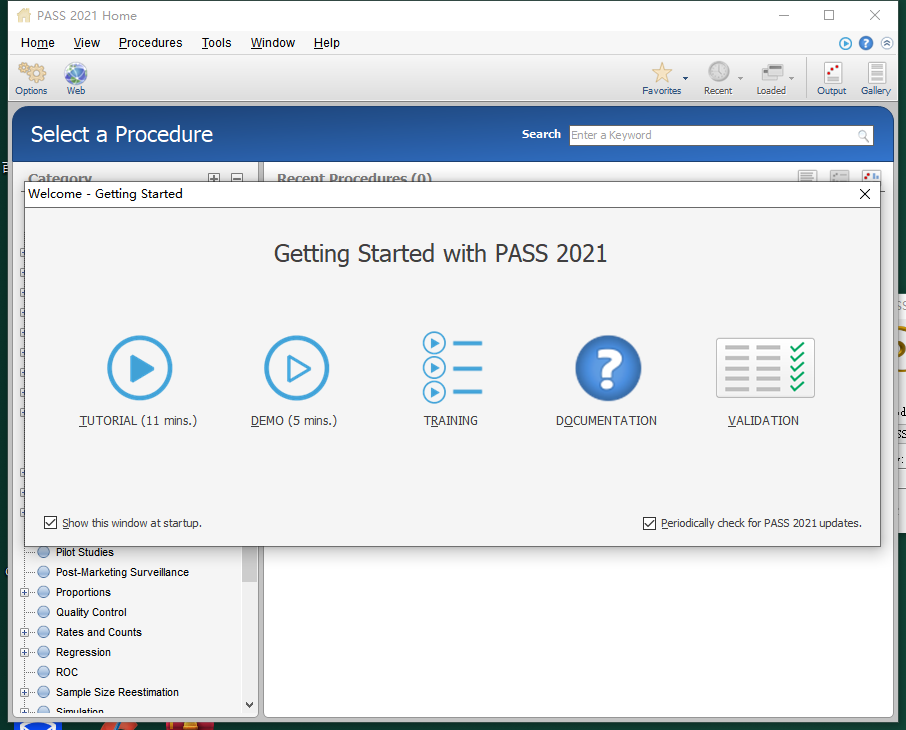
Task: Open the Options gear icon
Action: pos(31,73)
